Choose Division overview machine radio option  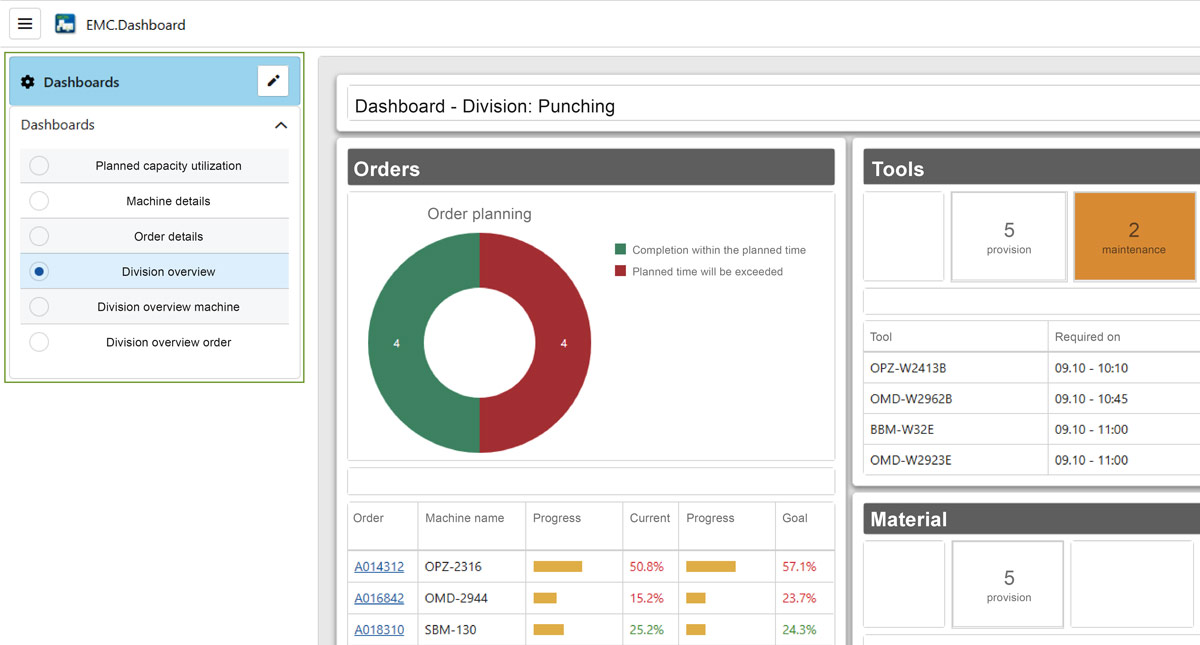(x=39, y=307)
